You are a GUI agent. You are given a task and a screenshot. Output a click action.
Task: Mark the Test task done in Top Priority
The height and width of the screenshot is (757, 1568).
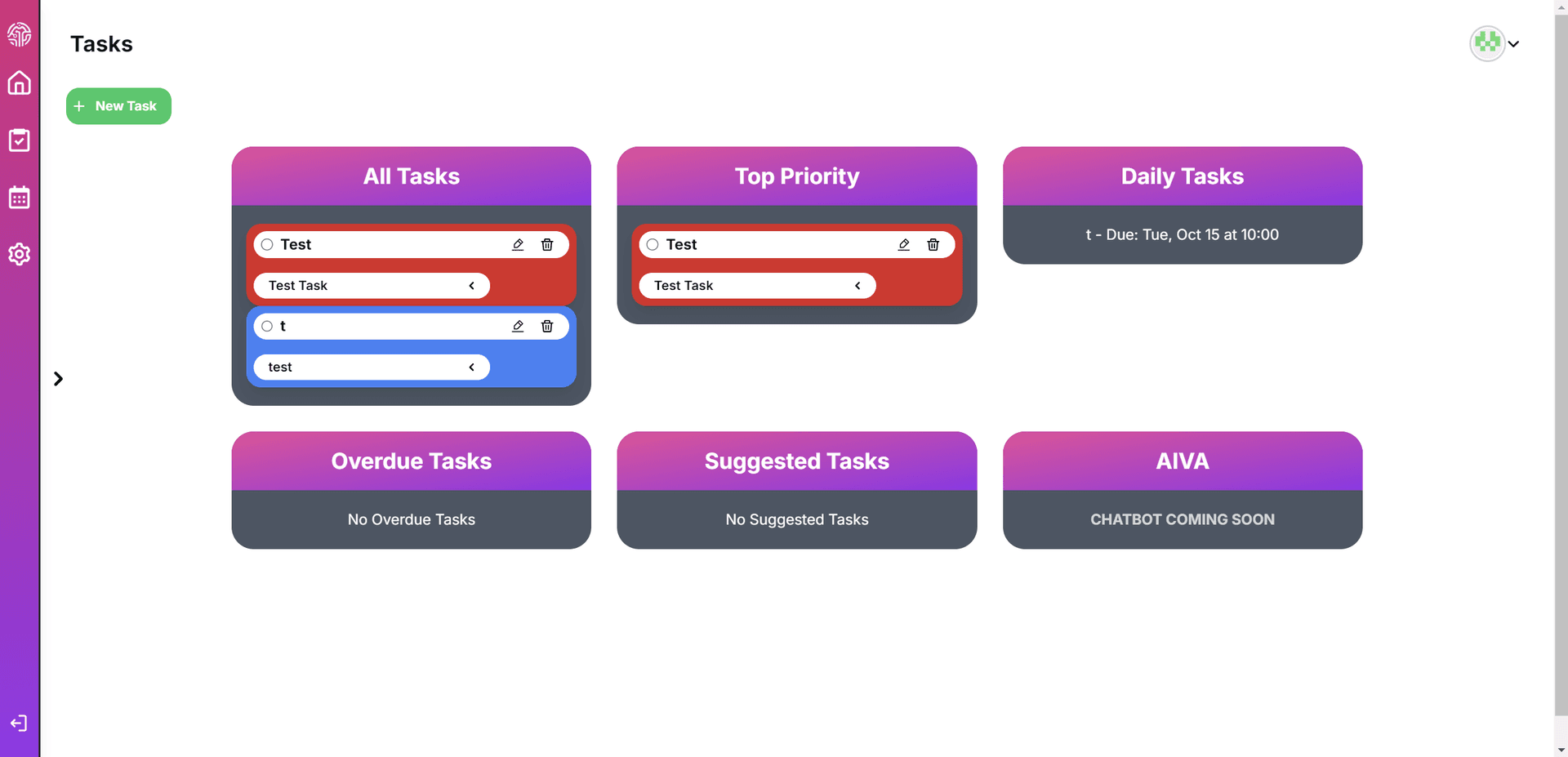tap(652, 244)
